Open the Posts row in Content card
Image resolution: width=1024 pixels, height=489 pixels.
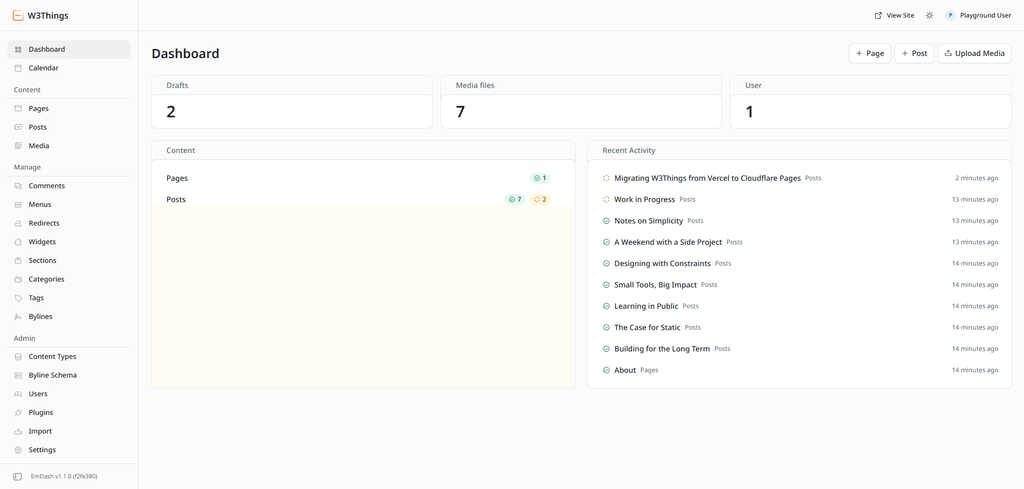363,199
